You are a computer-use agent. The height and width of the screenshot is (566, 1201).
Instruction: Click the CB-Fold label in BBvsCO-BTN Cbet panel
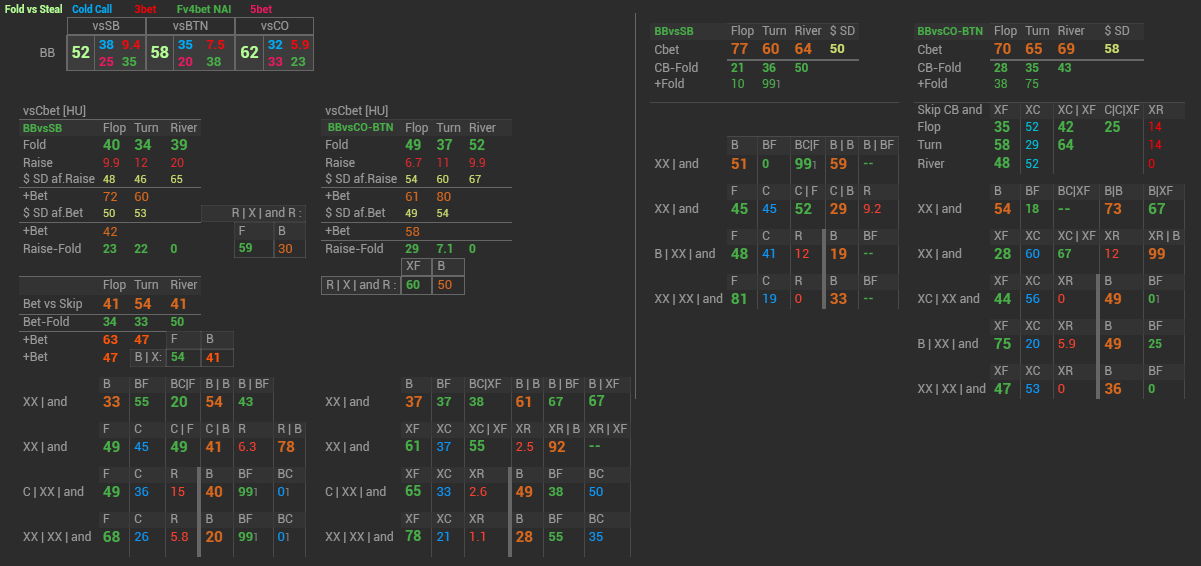pos(940,67)
